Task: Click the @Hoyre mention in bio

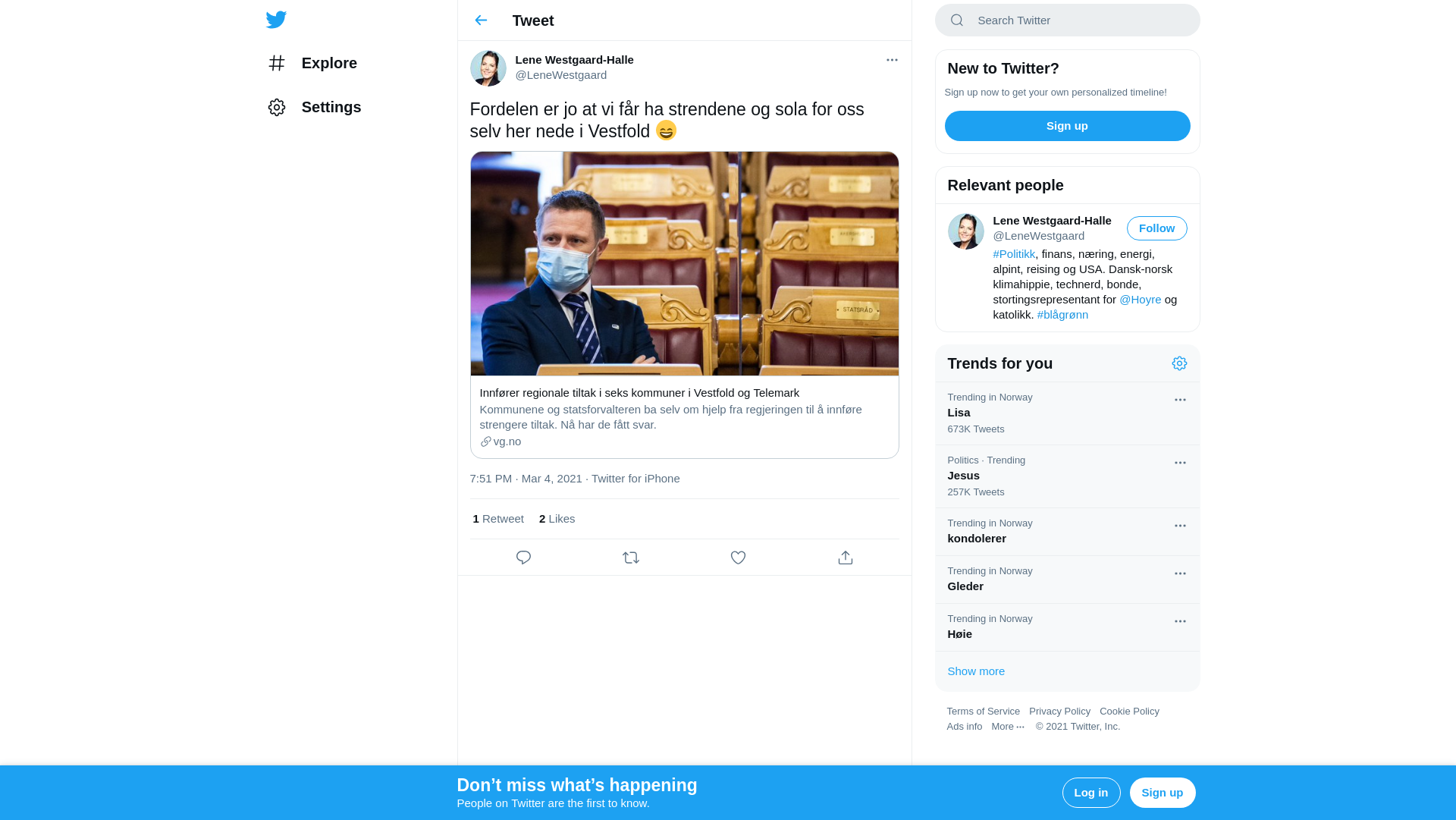Action: pos(1141,300)
